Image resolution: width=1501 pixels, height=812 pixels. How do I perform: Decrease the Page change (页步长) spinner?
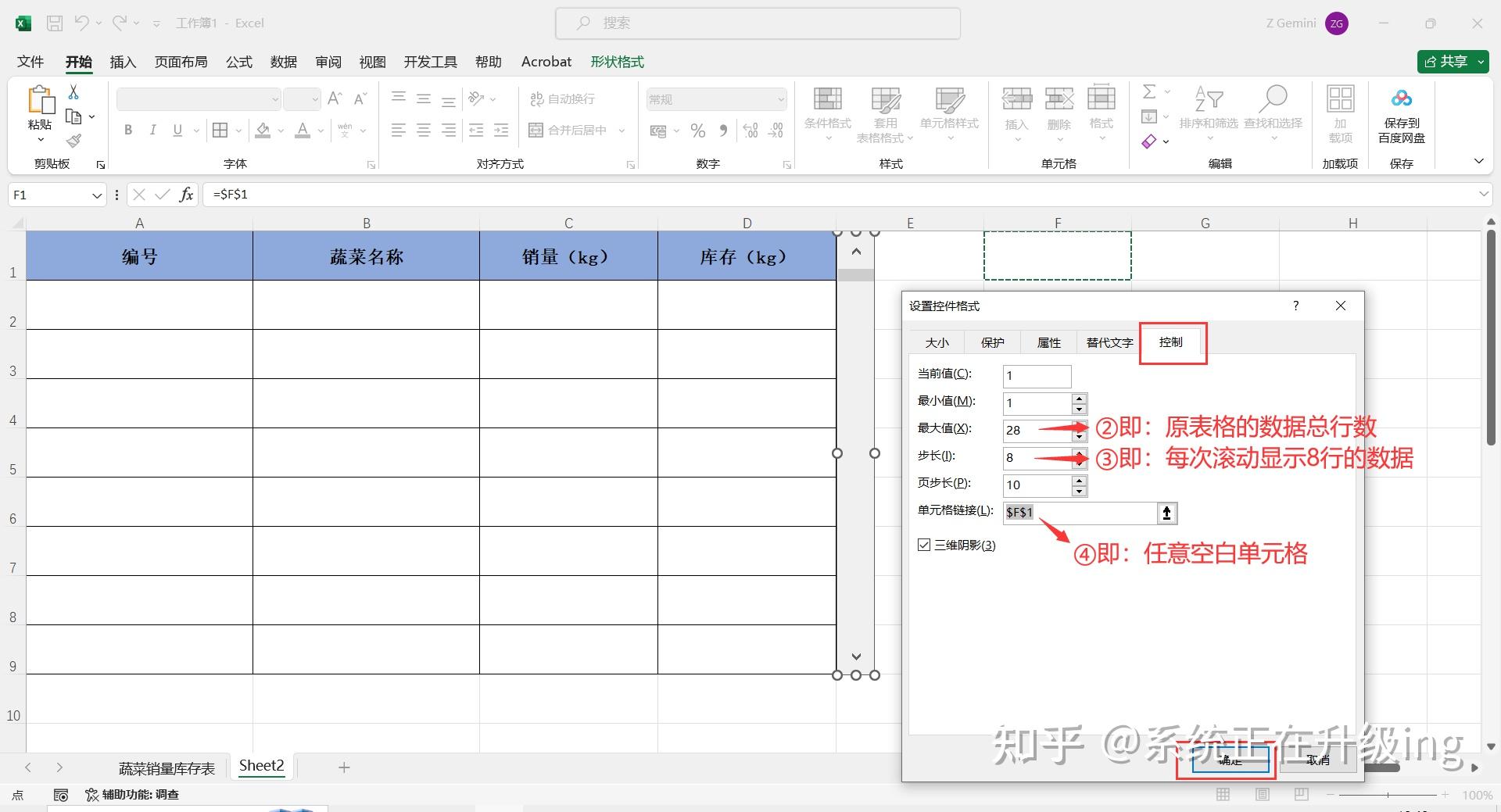tap(1080, 491)
